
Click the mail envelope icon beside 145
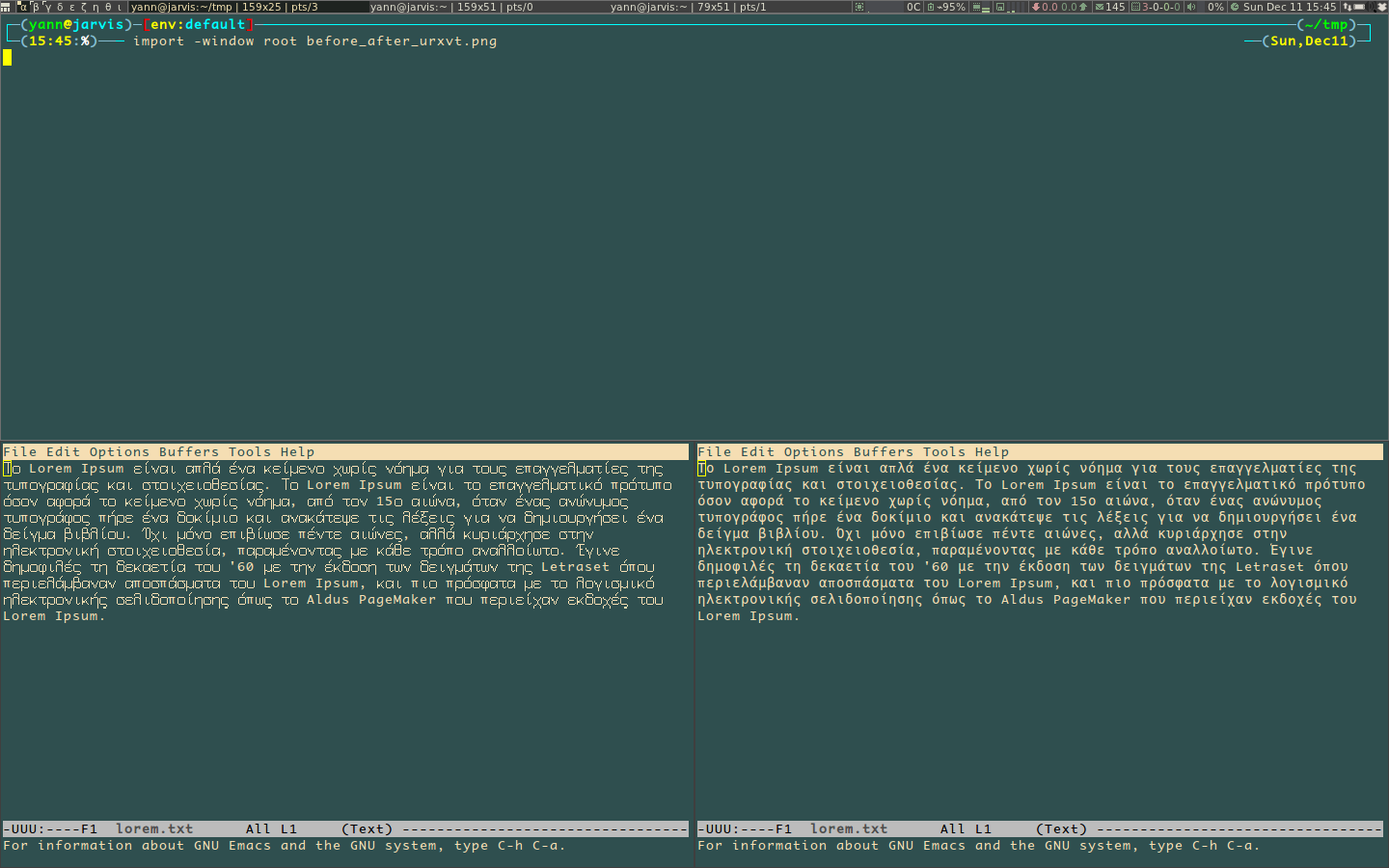[1099, 7]
